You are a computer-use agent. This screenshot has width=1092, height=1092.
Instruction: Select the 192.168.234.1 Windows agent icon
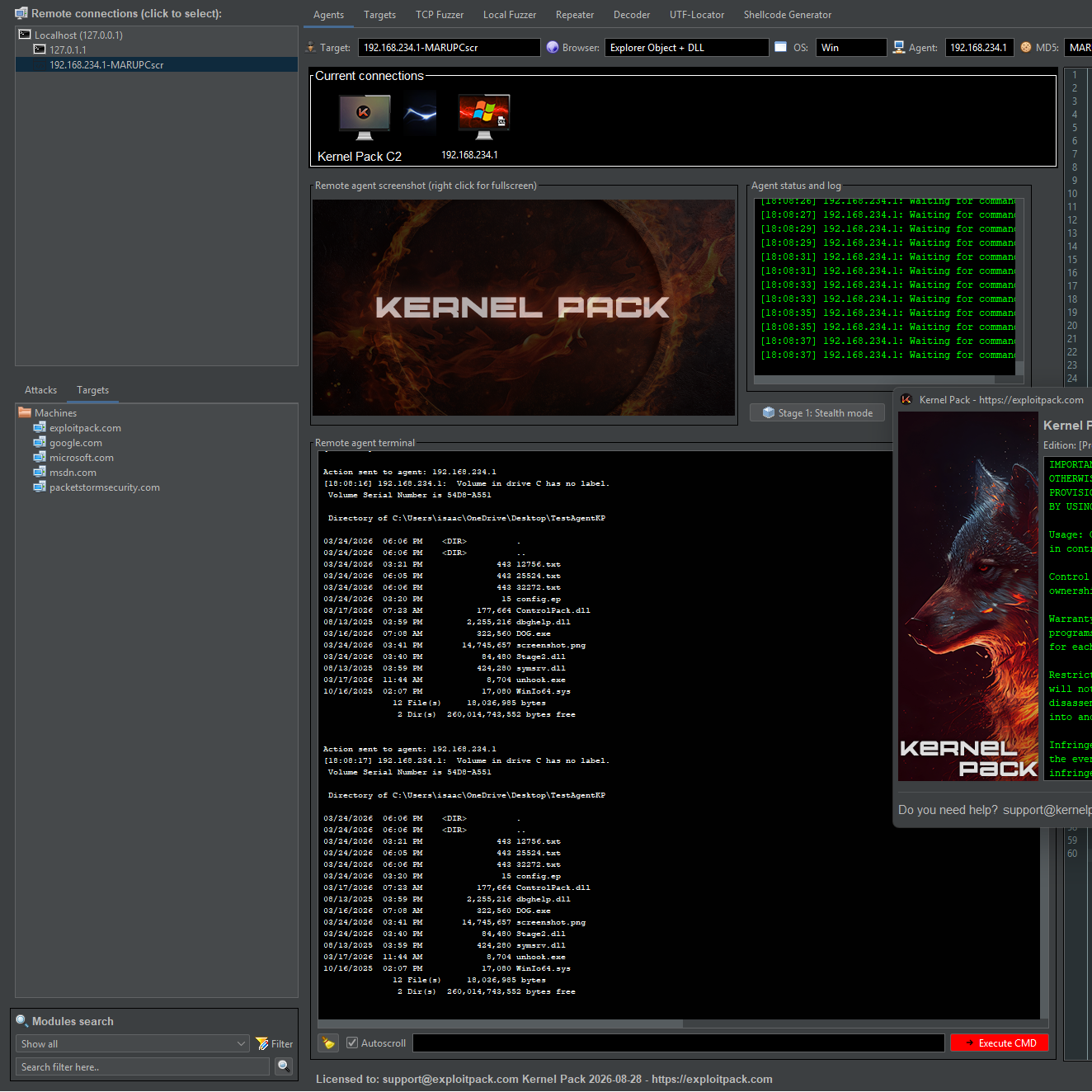point(484,116)
